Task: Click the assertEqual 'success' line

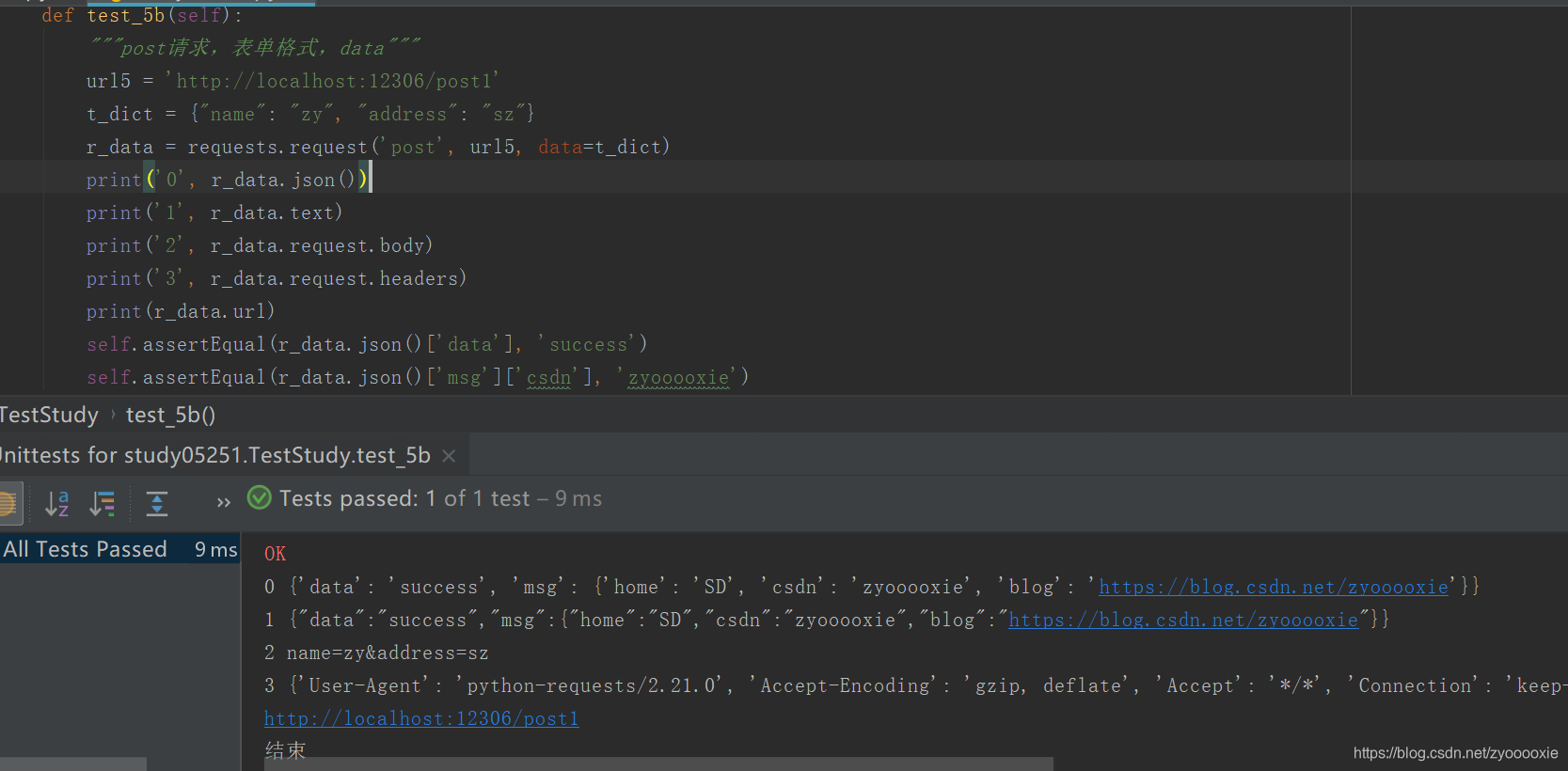Action: click(x=367, y=344)
